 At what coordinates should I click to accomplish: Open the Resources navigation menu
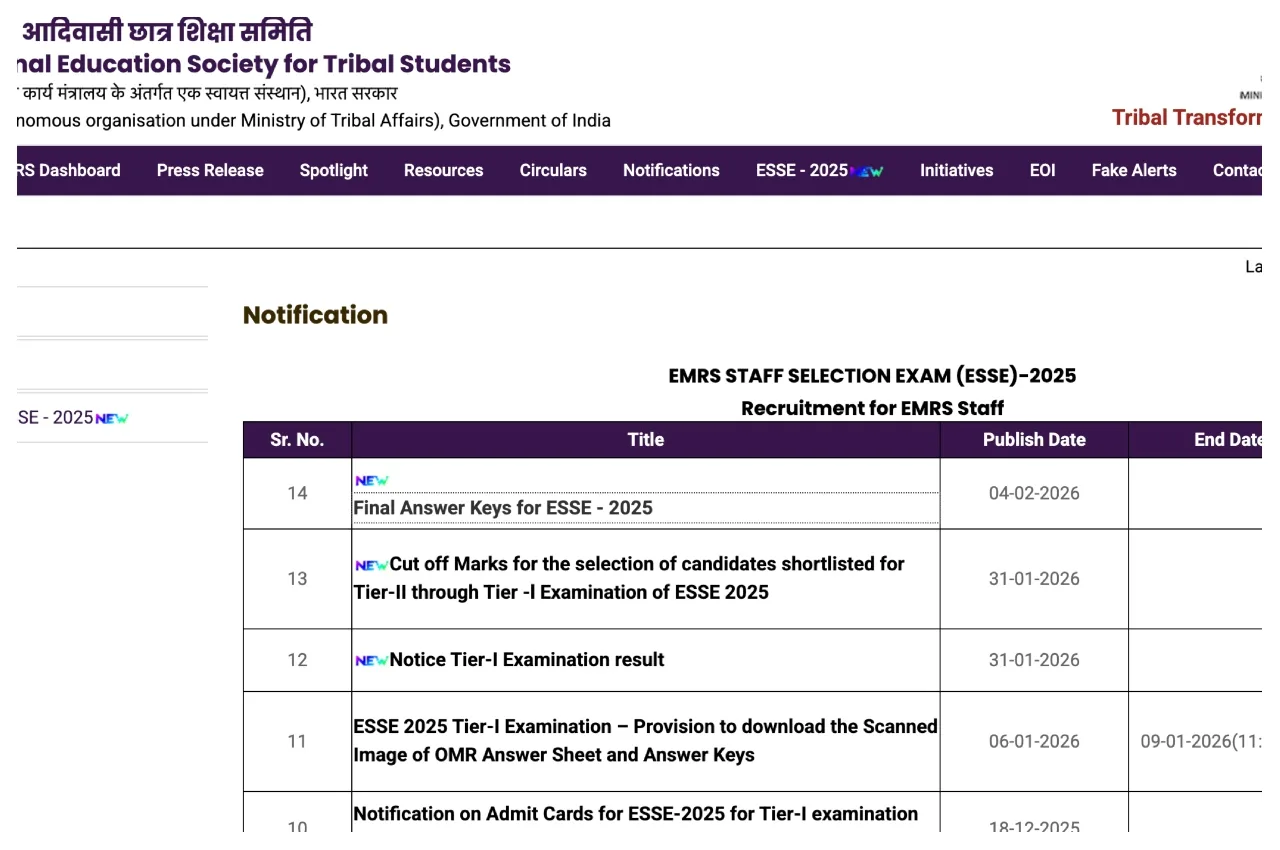click(x=443, y=170)
